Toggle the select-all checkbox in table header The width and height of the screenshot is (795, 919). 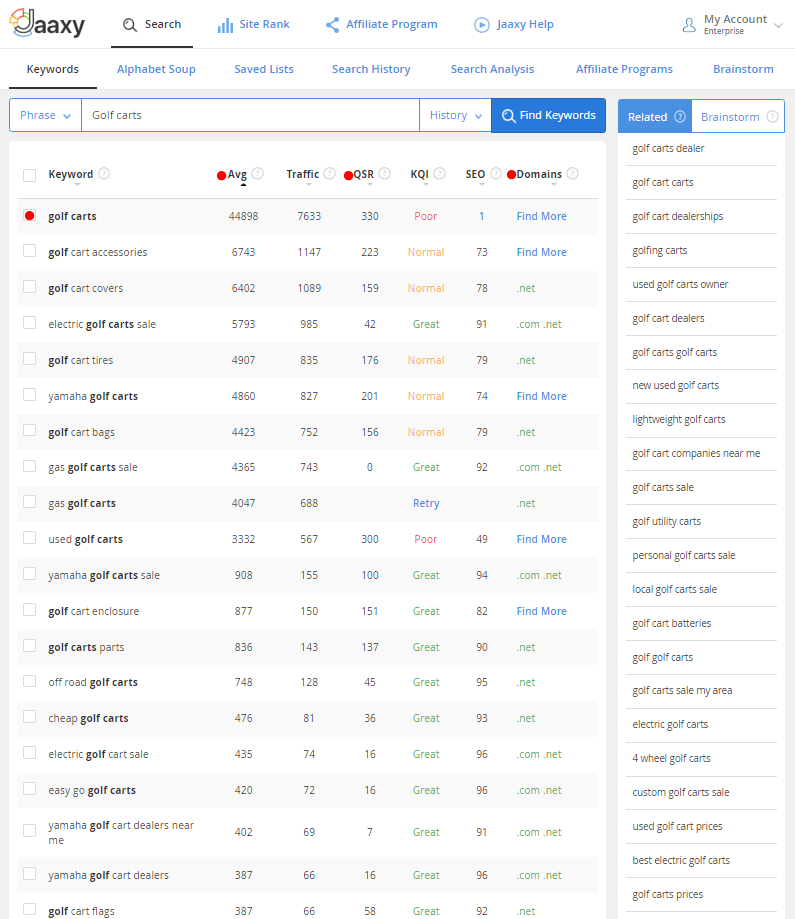(29, 175)
